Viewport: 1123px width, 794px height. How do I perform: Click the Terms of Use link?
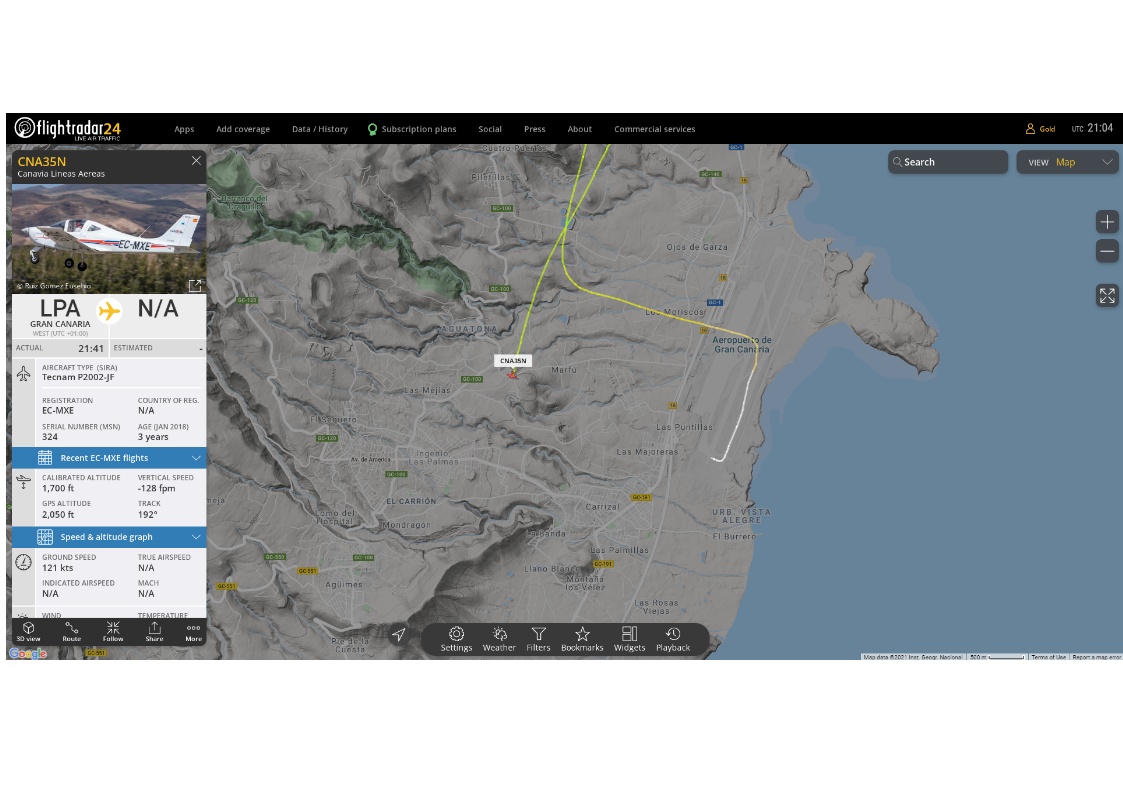click(1049, 657)
